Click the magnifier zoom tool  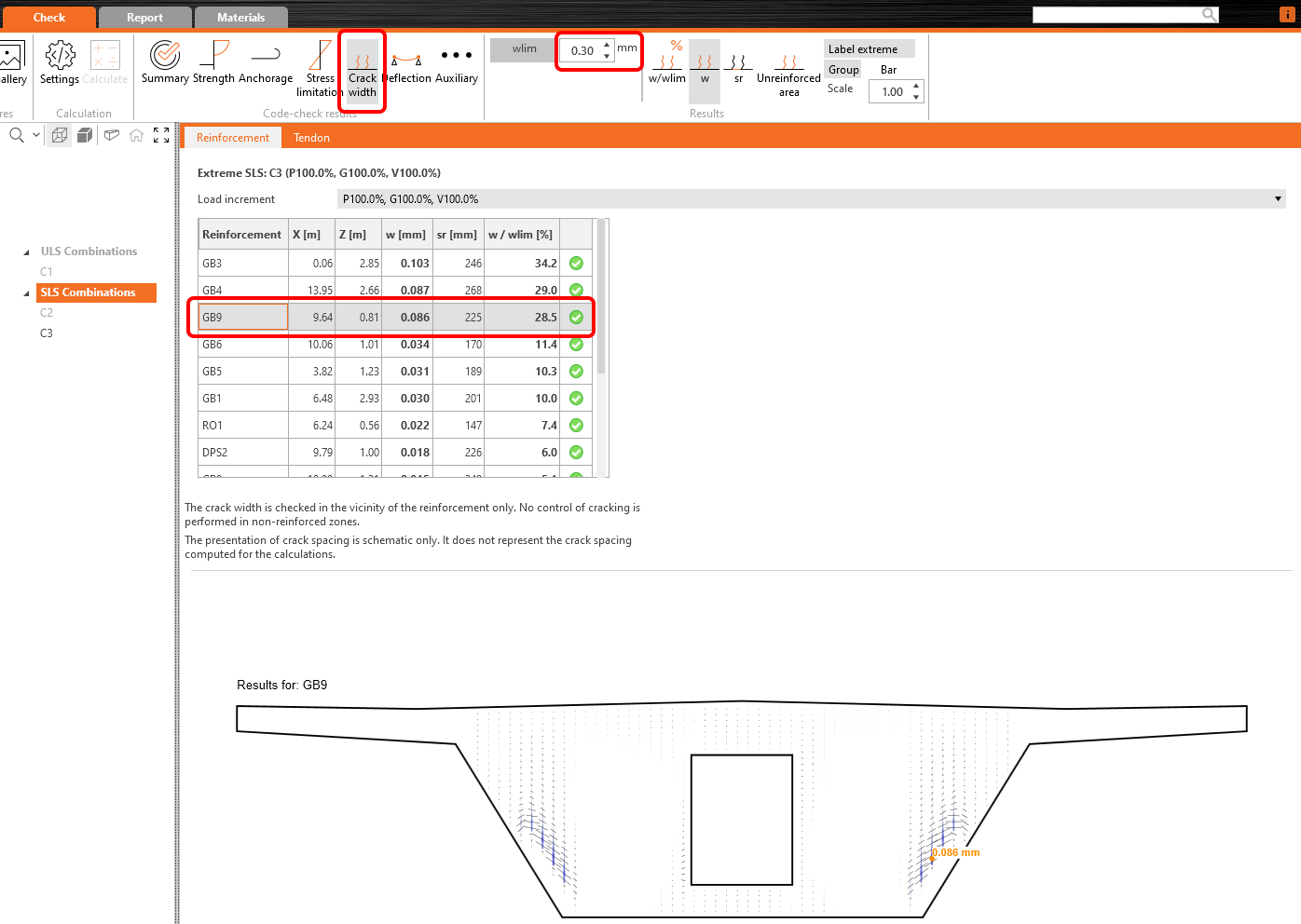click(17, 135)
